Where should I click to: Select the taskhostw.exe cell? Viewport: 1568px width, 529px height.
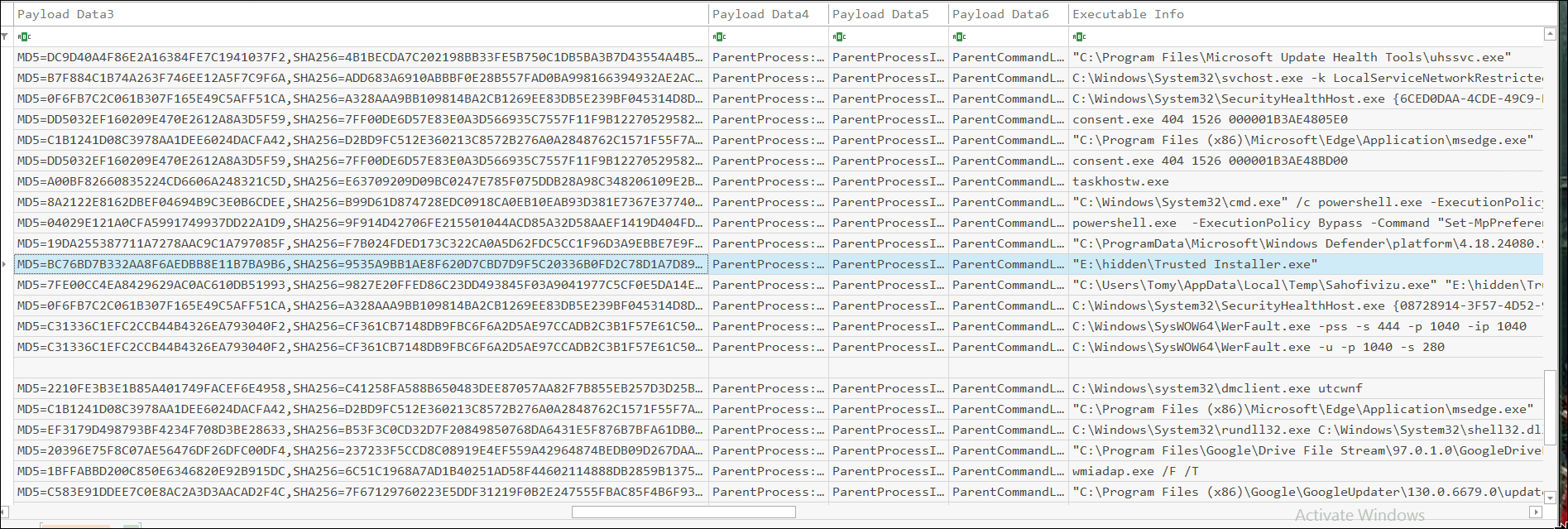pyautogui.click(x=1306, y=181)
